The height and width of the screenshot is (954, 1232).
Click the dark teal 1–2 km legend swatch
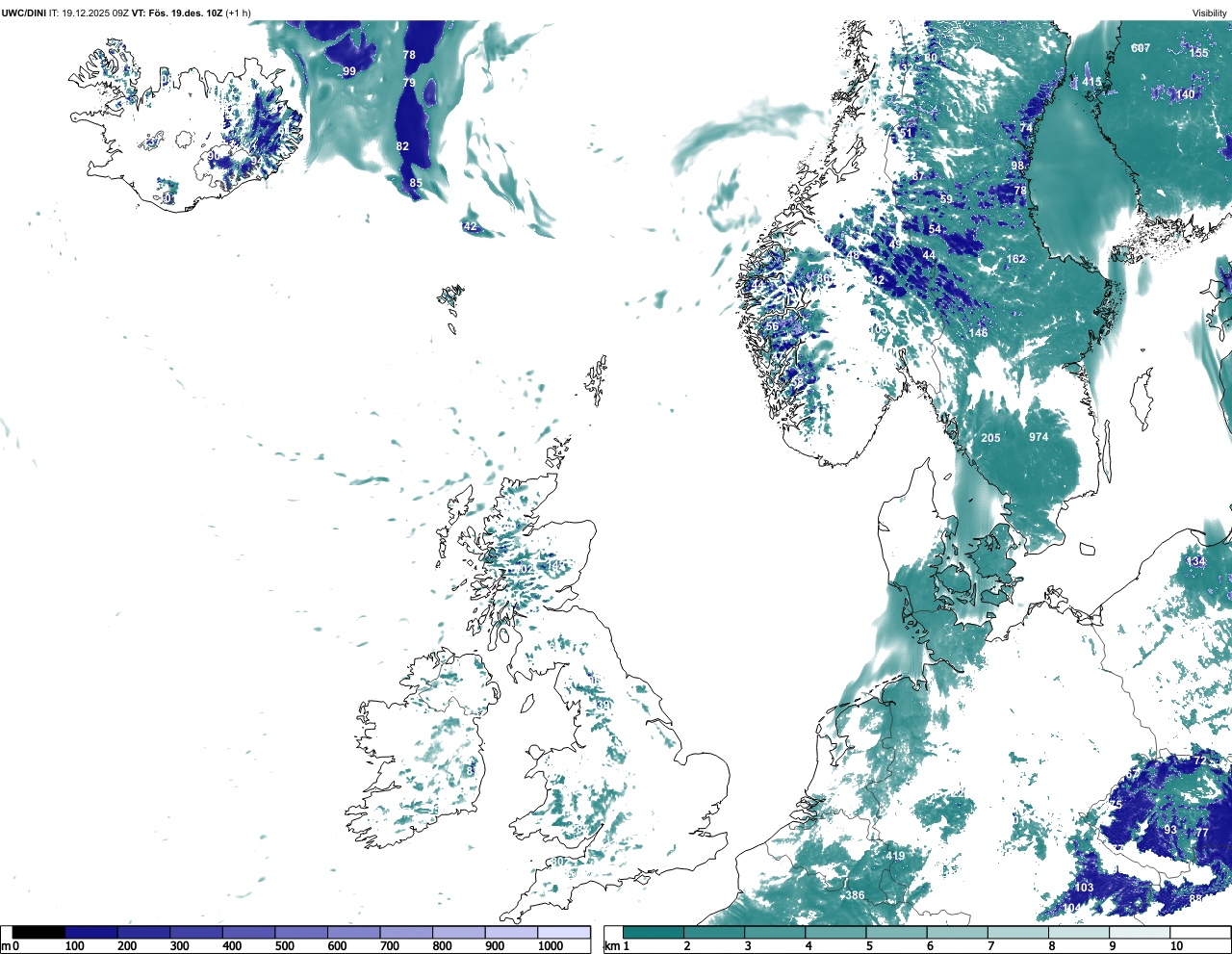[x=654, y=932]
